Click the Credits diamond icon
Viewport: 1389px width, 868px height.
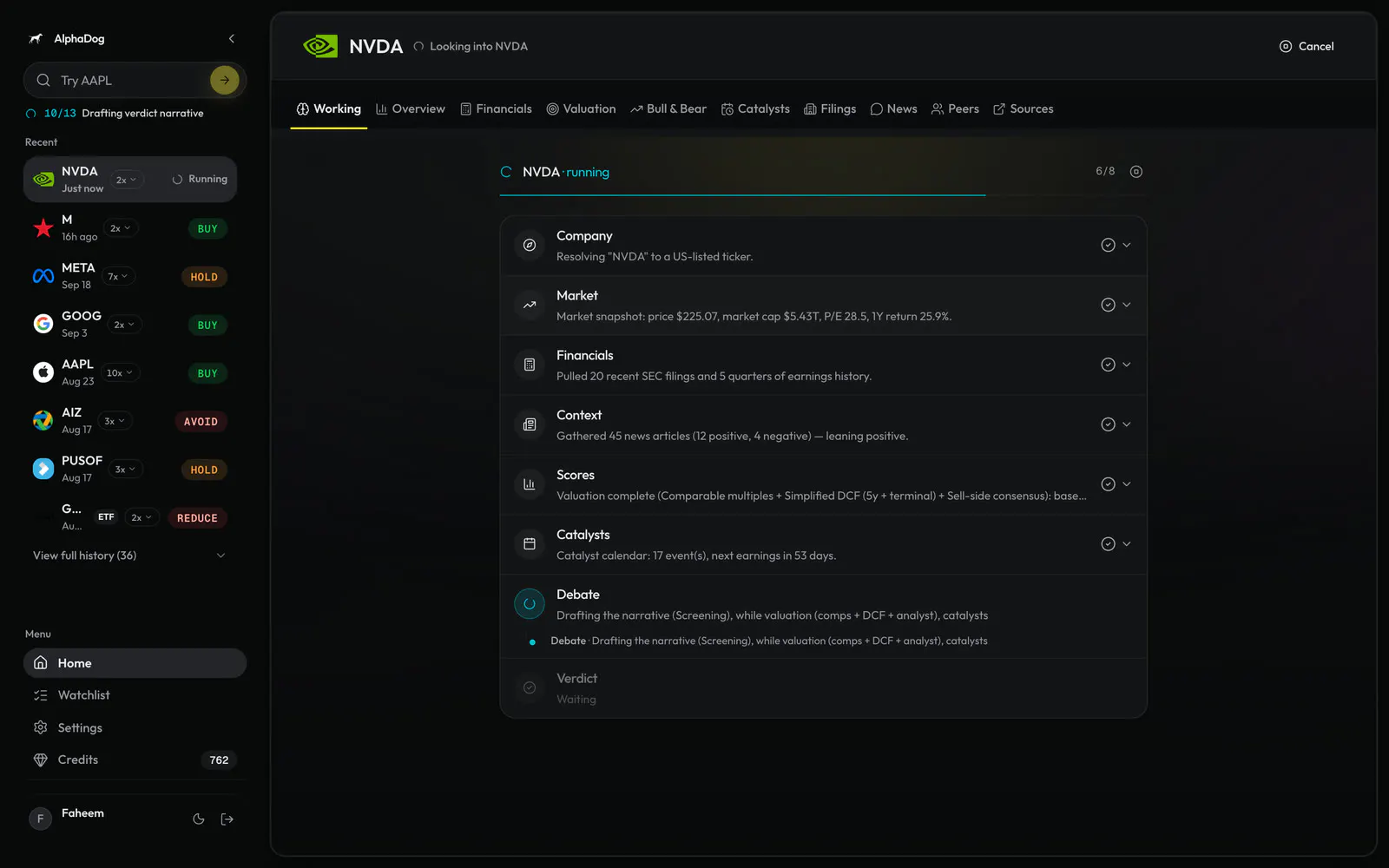click(x=40, y=759)
